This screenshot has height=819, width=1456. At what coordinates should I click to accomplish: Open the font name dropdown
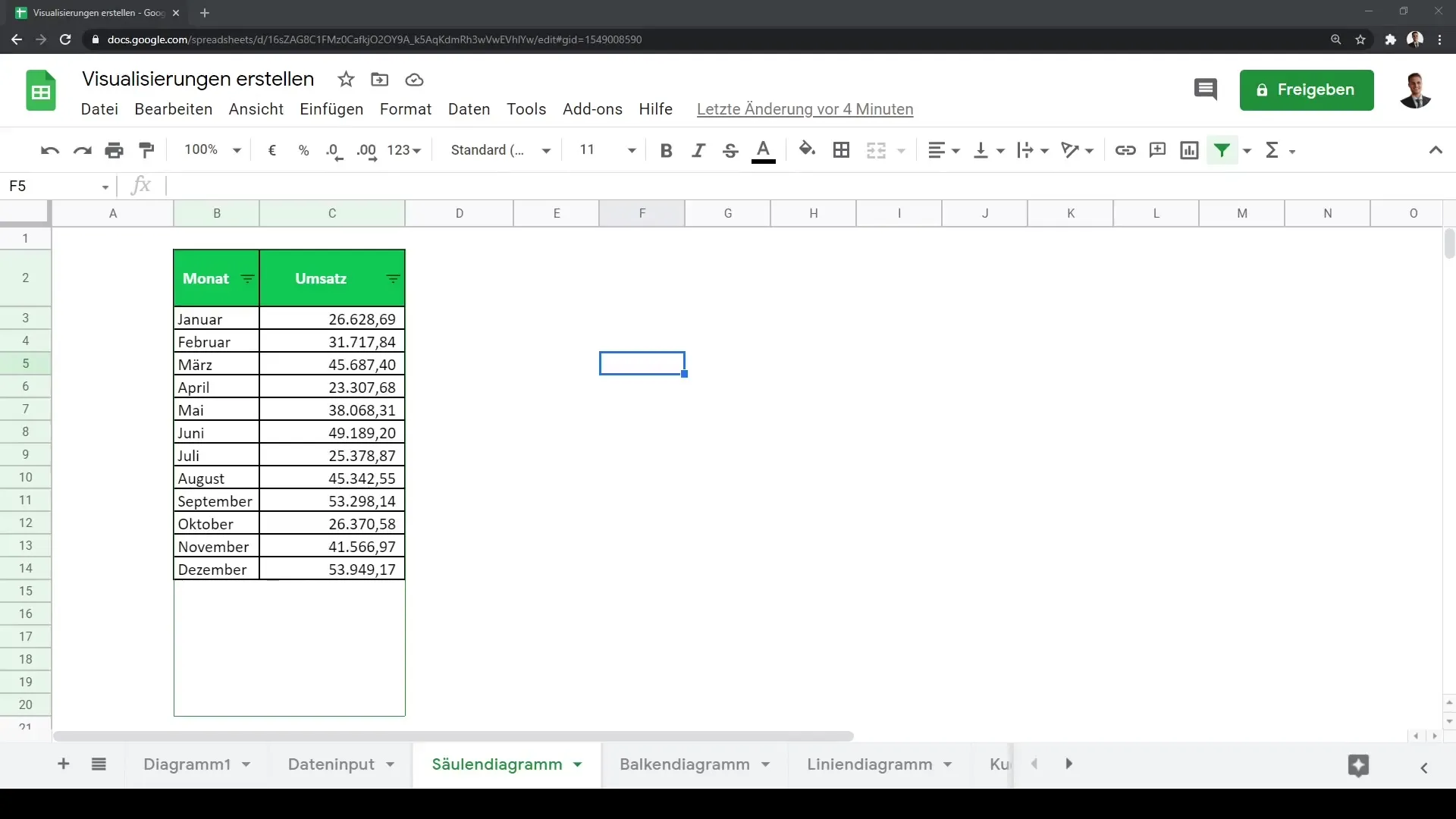[x=500, y=150]
